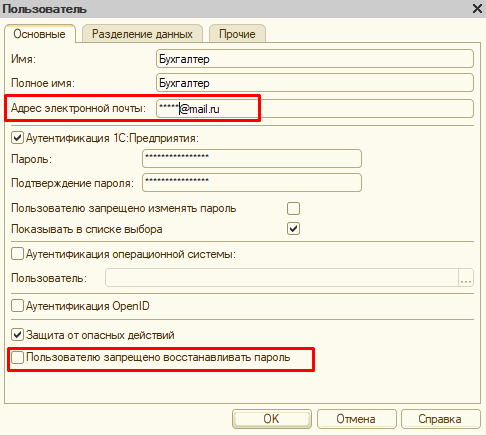The width and height of the screenshot is (486, 436).
Task: Uncheck Показывать в списке выбора
Action: [x=293, y=229]
